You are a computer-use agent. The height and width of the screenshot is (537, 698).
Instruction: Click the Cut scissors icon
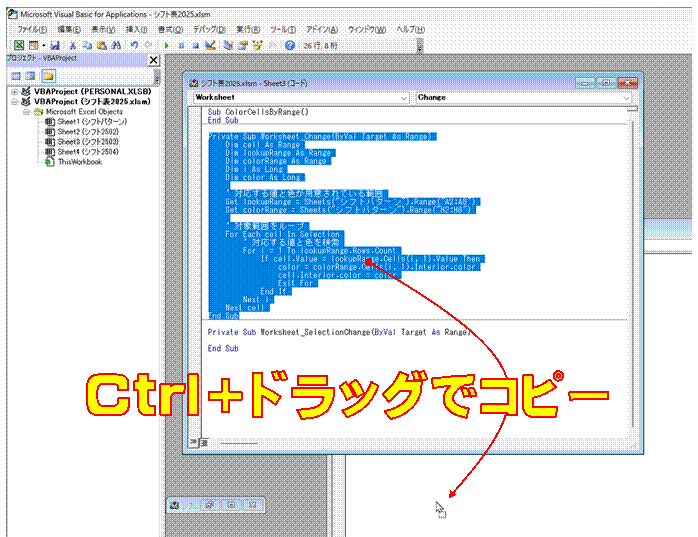pos(73,45)
